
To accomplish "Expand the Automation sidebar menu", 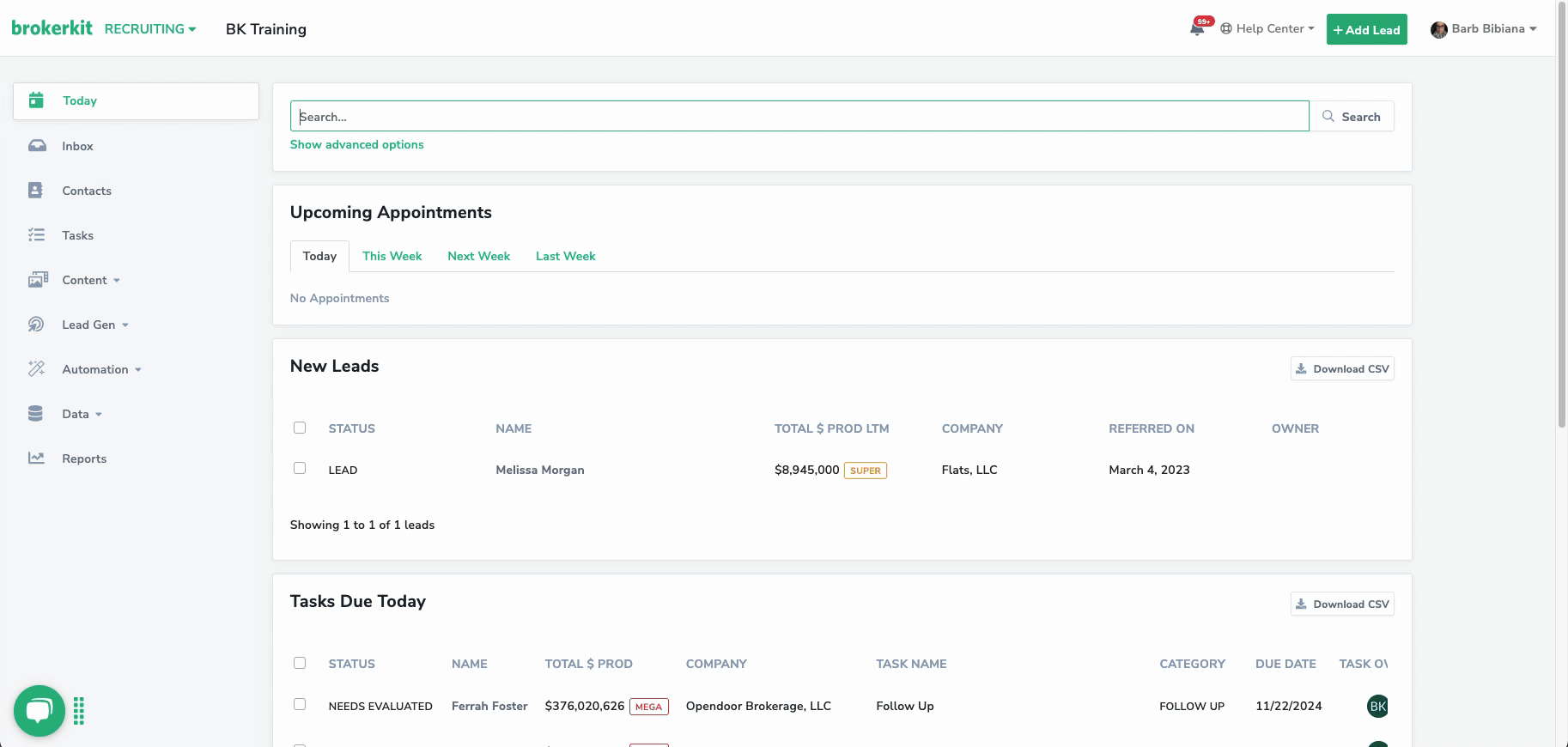I will [x=101, y=369].
